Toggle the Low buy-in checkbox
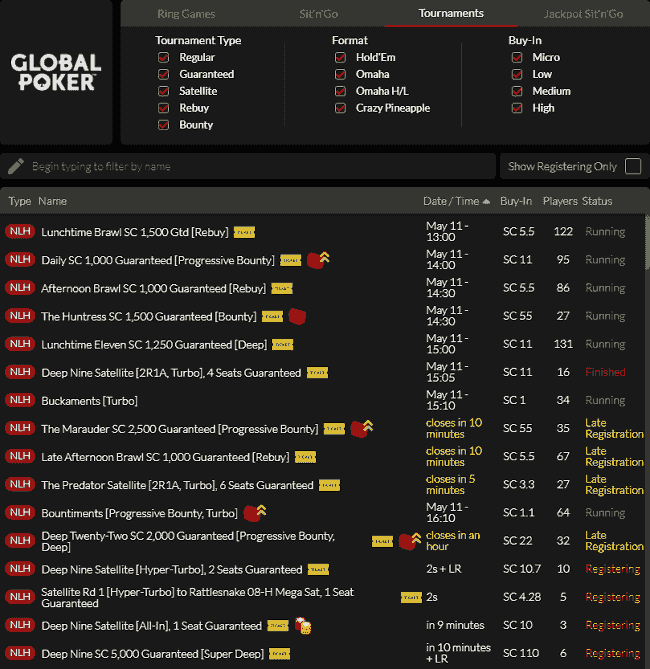The height and width of the screenshot is (669, 650). (517, 74)
